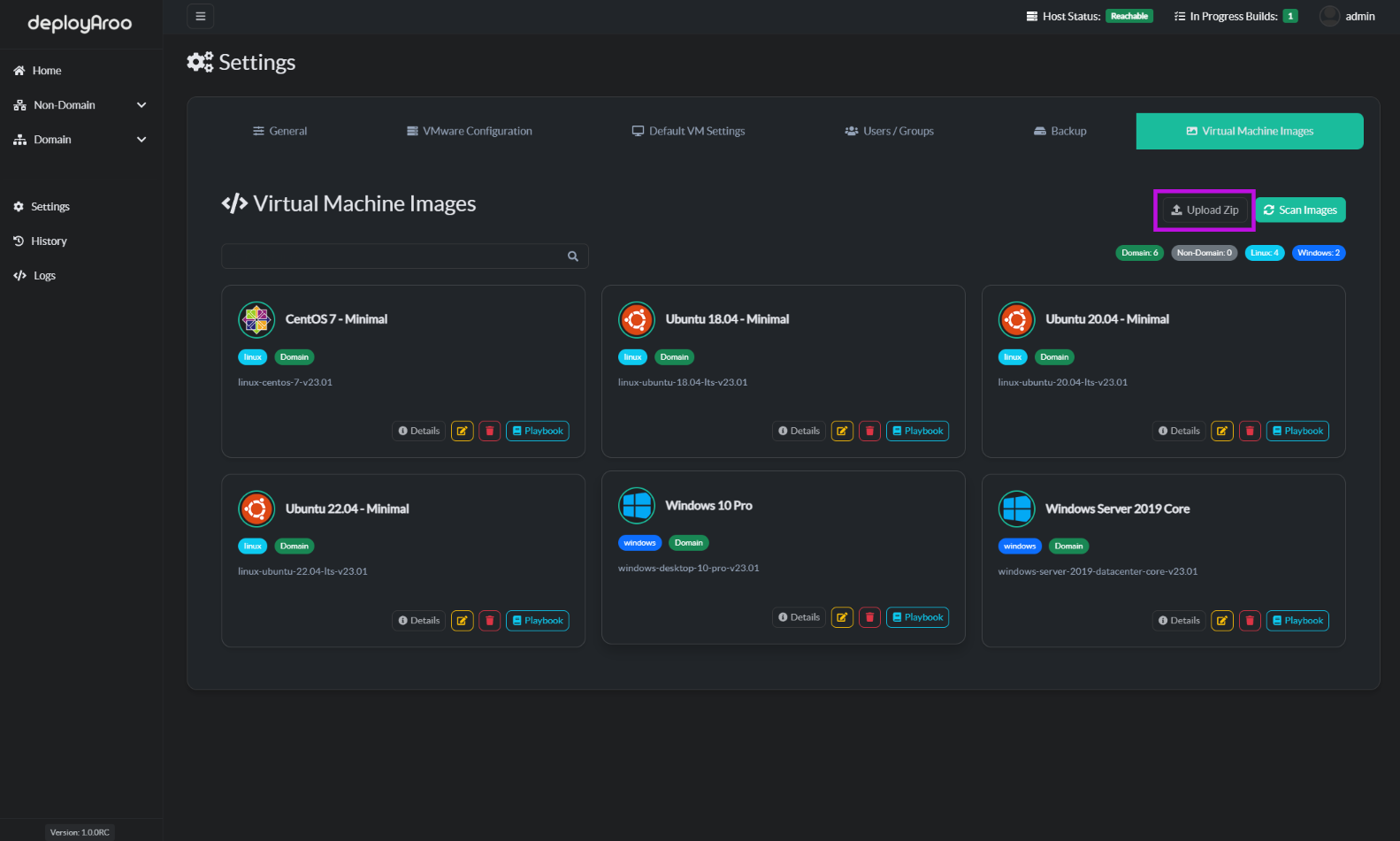Click the Version 1.0.0RC label

tap(80, 832)
